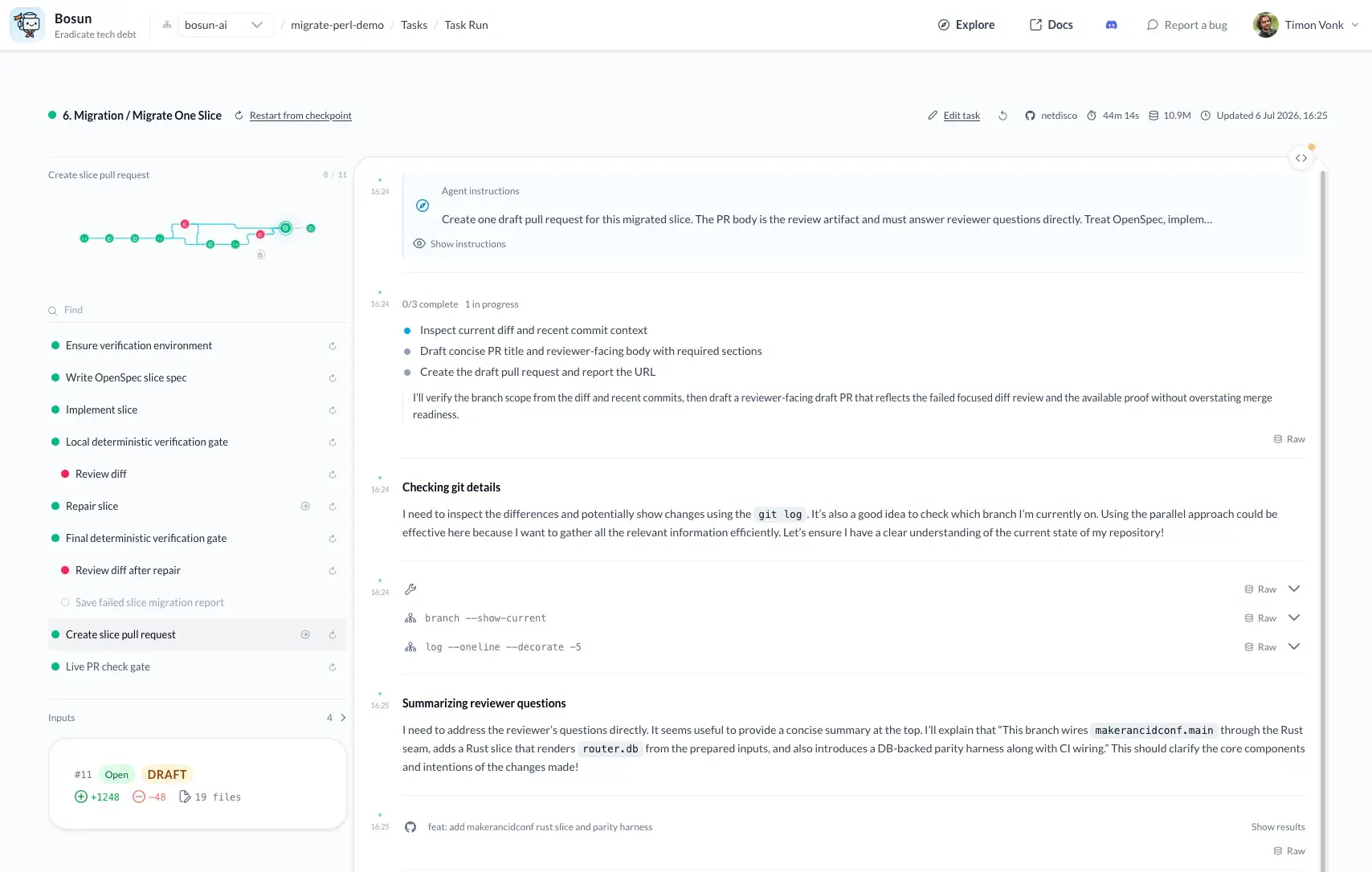Open the Timon Vonk user menu
The height and width of the screenshot is (872, 1372).
click(x=1306, y=25)
